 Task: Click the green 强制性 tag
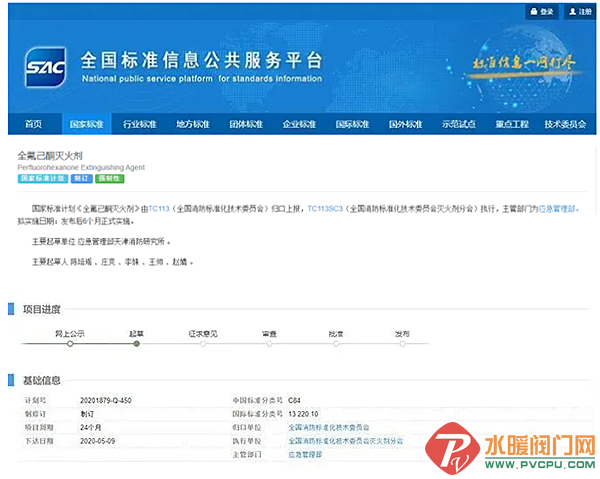(x=109, y=179)
